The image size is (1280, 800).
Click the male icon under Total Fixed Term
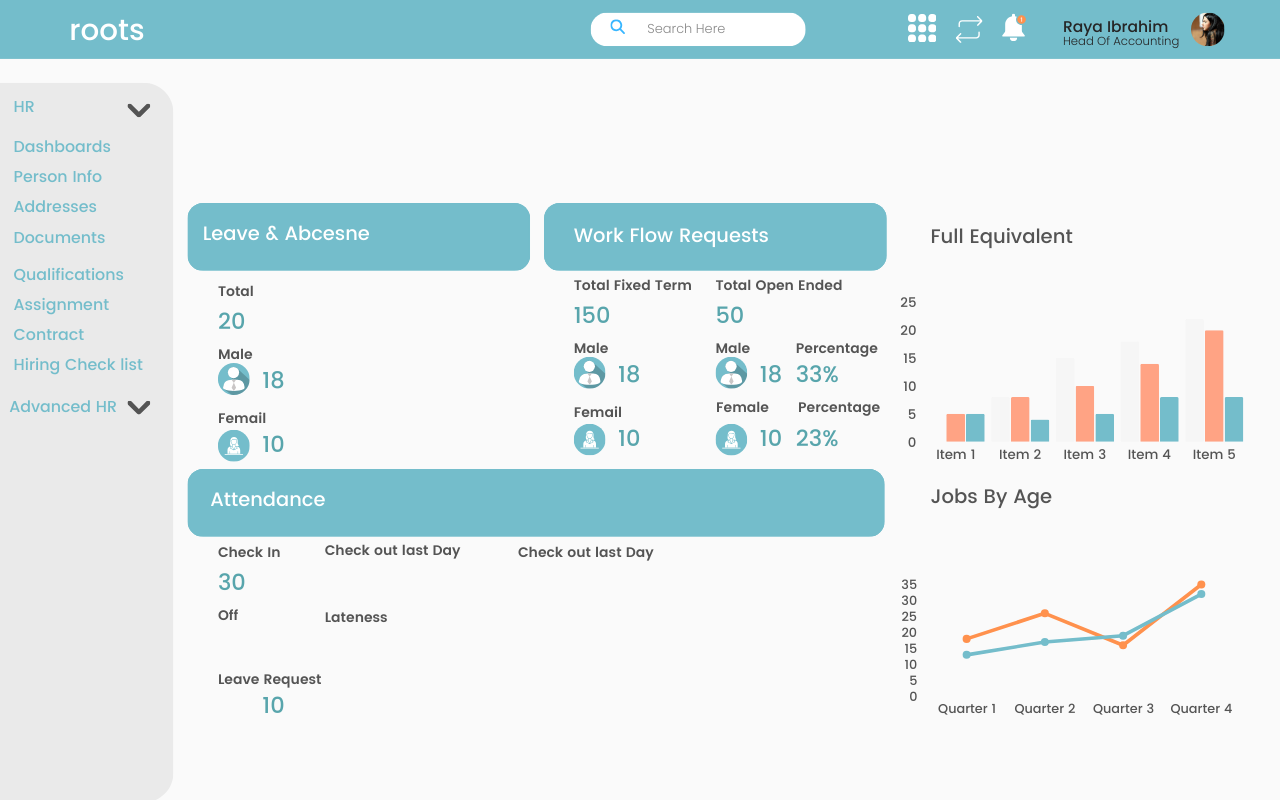[590, 373]
